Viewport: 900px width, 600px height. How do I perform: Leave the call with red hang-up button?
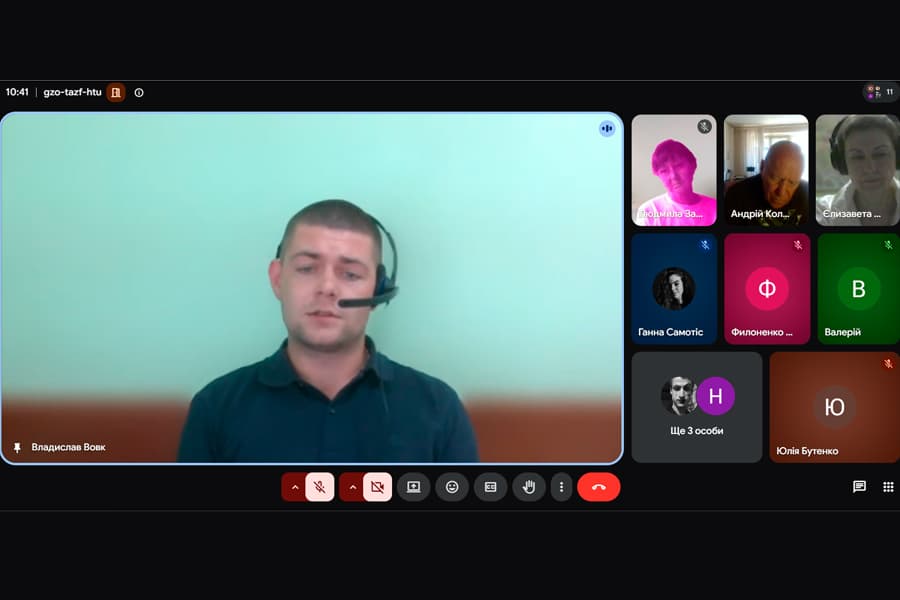point(599,487)
